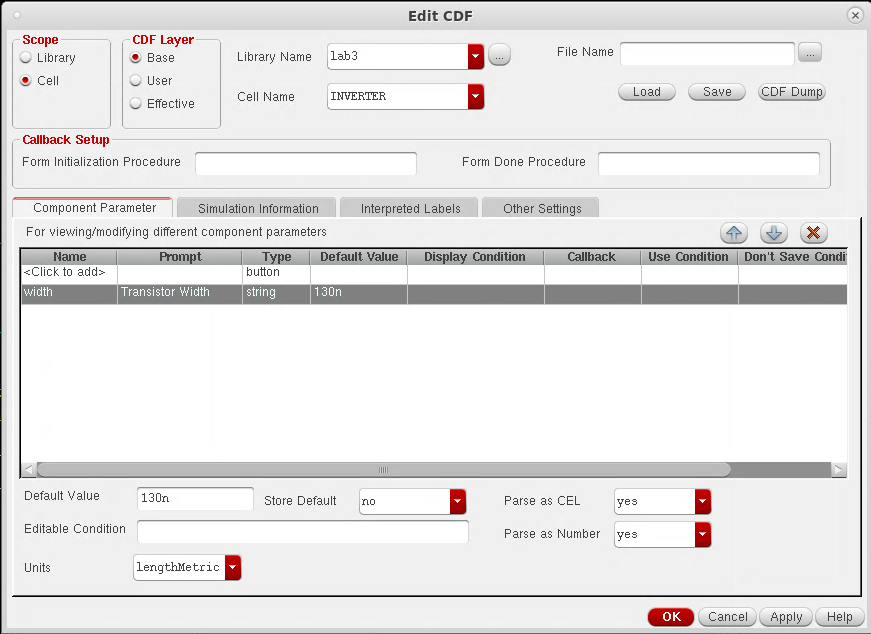Select the User CDF layer option
Viewport: 871px width, 634px height.
pyautogui.click(x=135, y=81)
